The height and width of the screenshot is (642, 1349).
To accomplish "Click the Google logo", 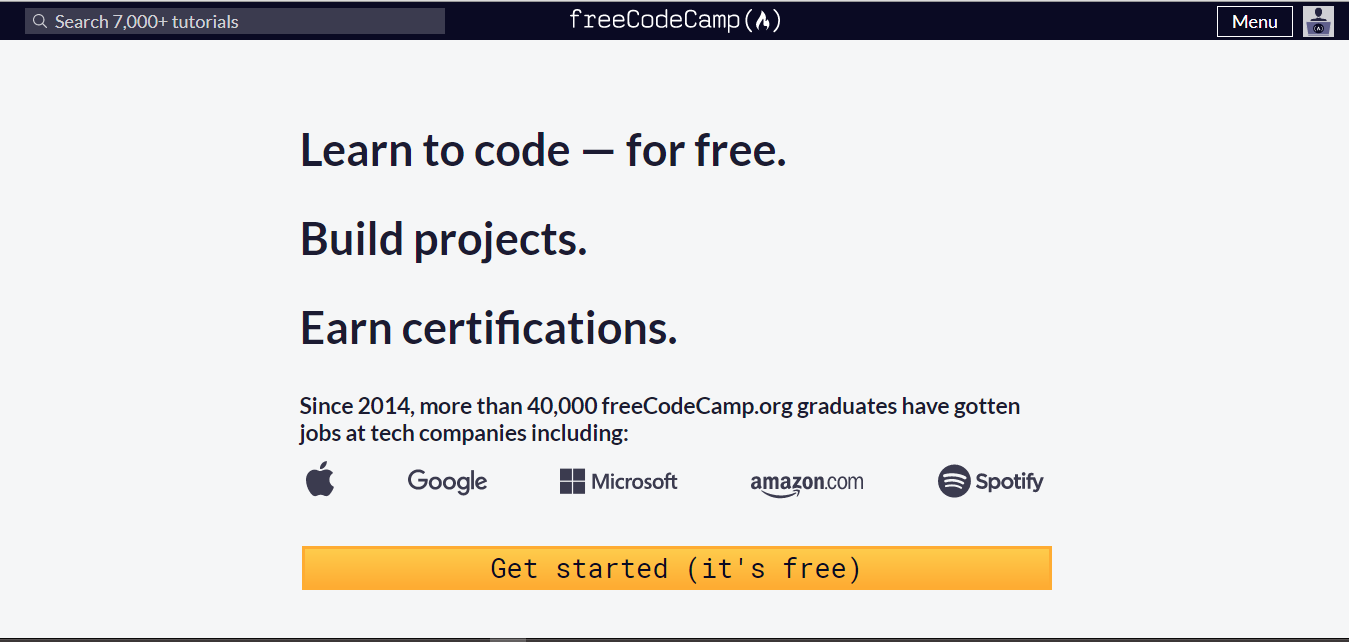I will click(x=447, y=481).
